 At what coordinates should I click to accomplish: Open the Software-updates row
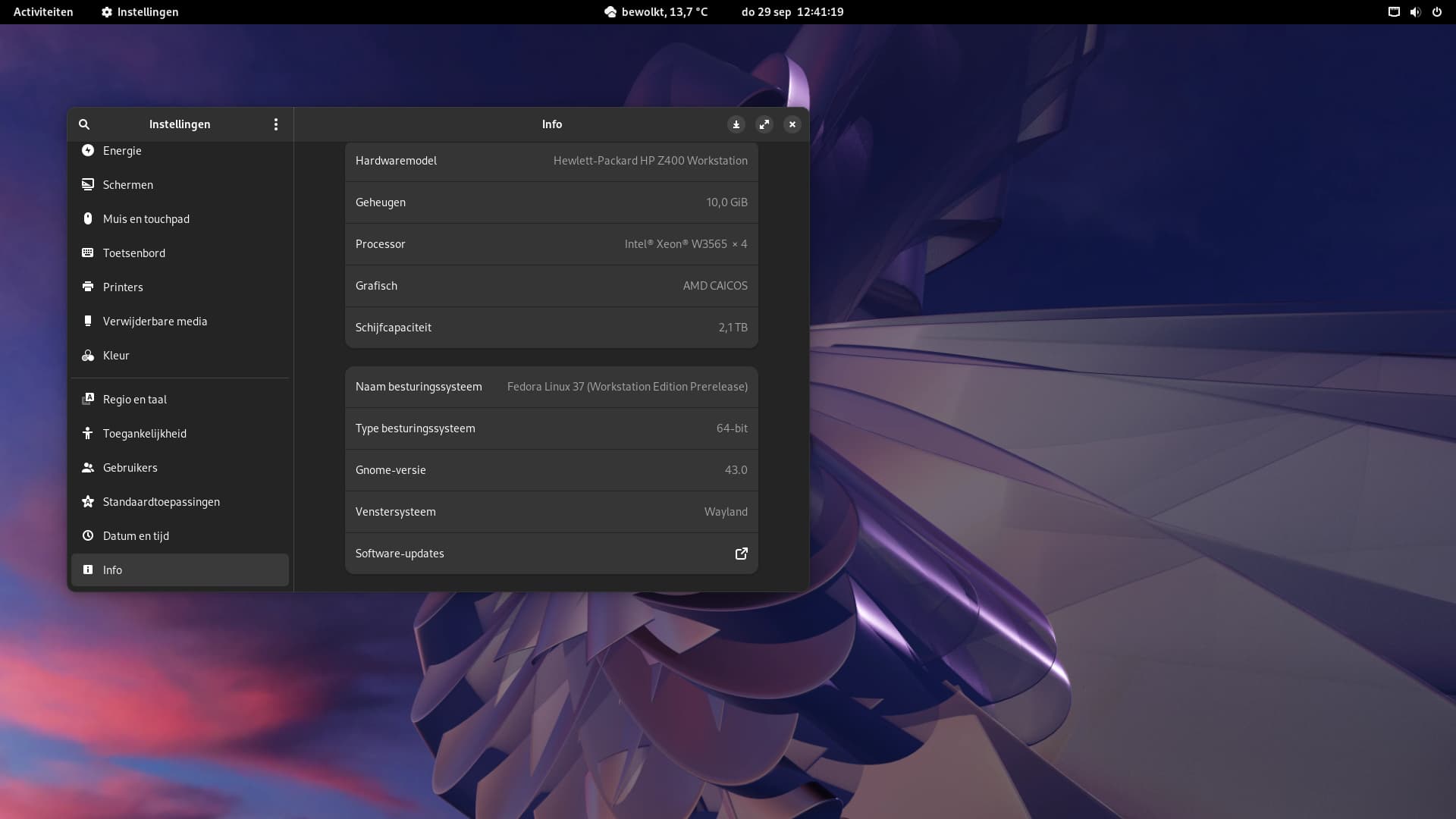551,554
